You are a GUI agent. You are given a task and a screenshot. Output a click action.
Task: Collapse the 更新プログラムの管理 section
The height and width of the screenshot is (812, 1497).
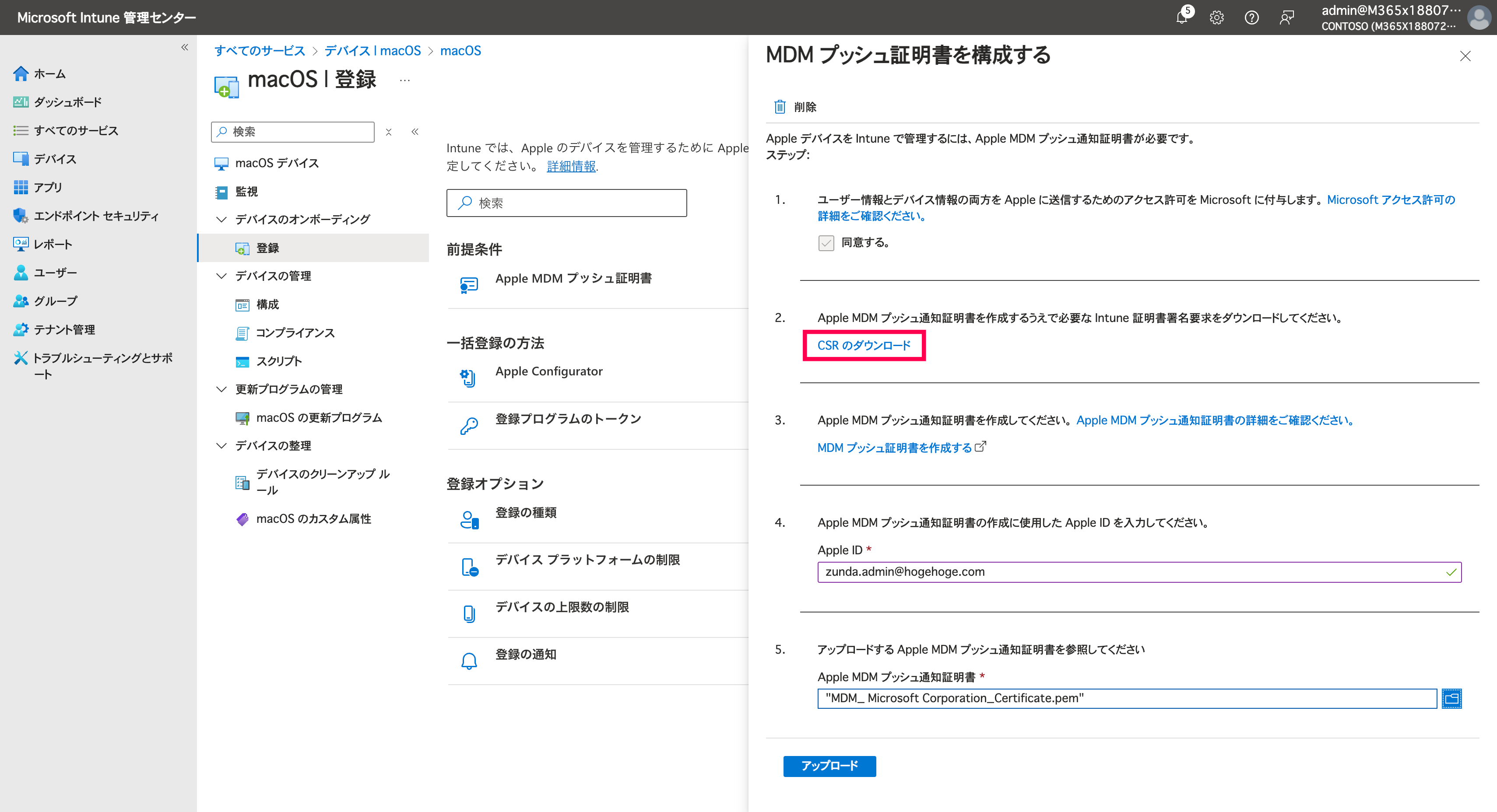click(221, 389)
